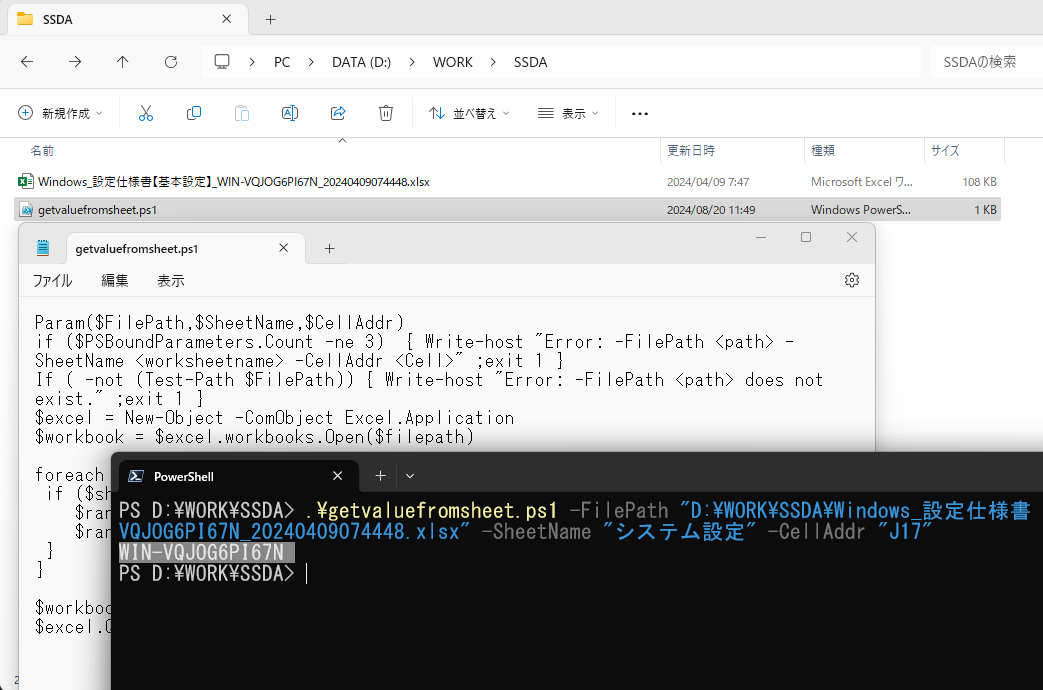This screenshot has width=1043, height=690.
Task: Click the DATA (D:) breadcrumb item
Action: [361, 62]
